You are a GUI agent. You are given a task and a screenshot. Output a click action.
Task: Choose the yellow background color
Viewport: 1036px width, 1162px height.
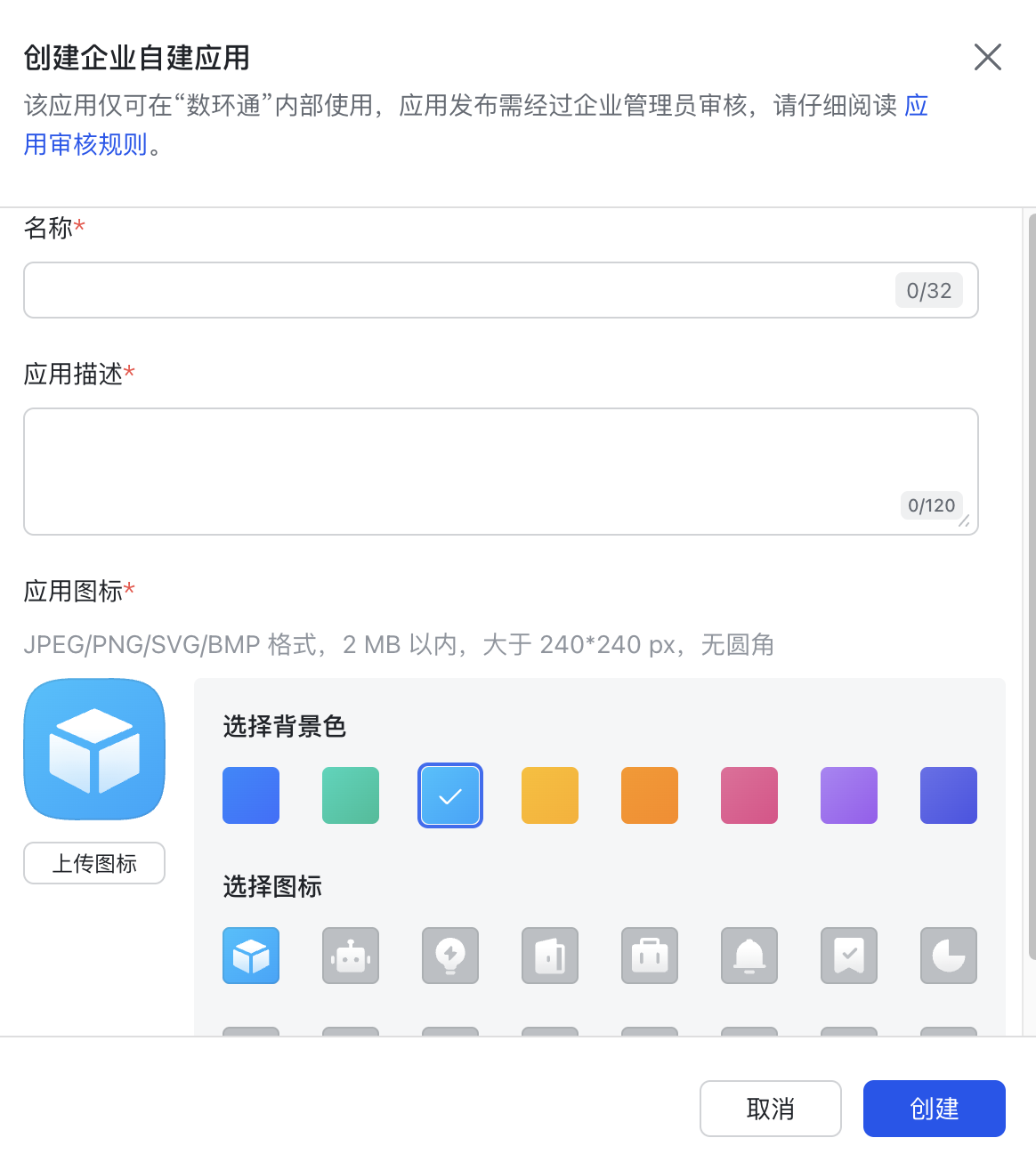[550, 795]
